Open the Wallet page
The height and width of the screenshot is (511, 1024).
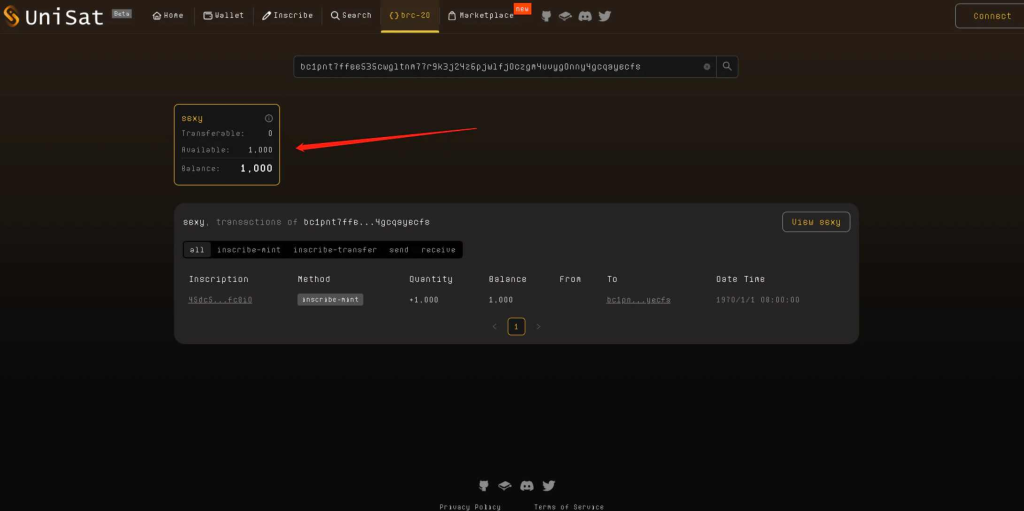click(223, 15)
